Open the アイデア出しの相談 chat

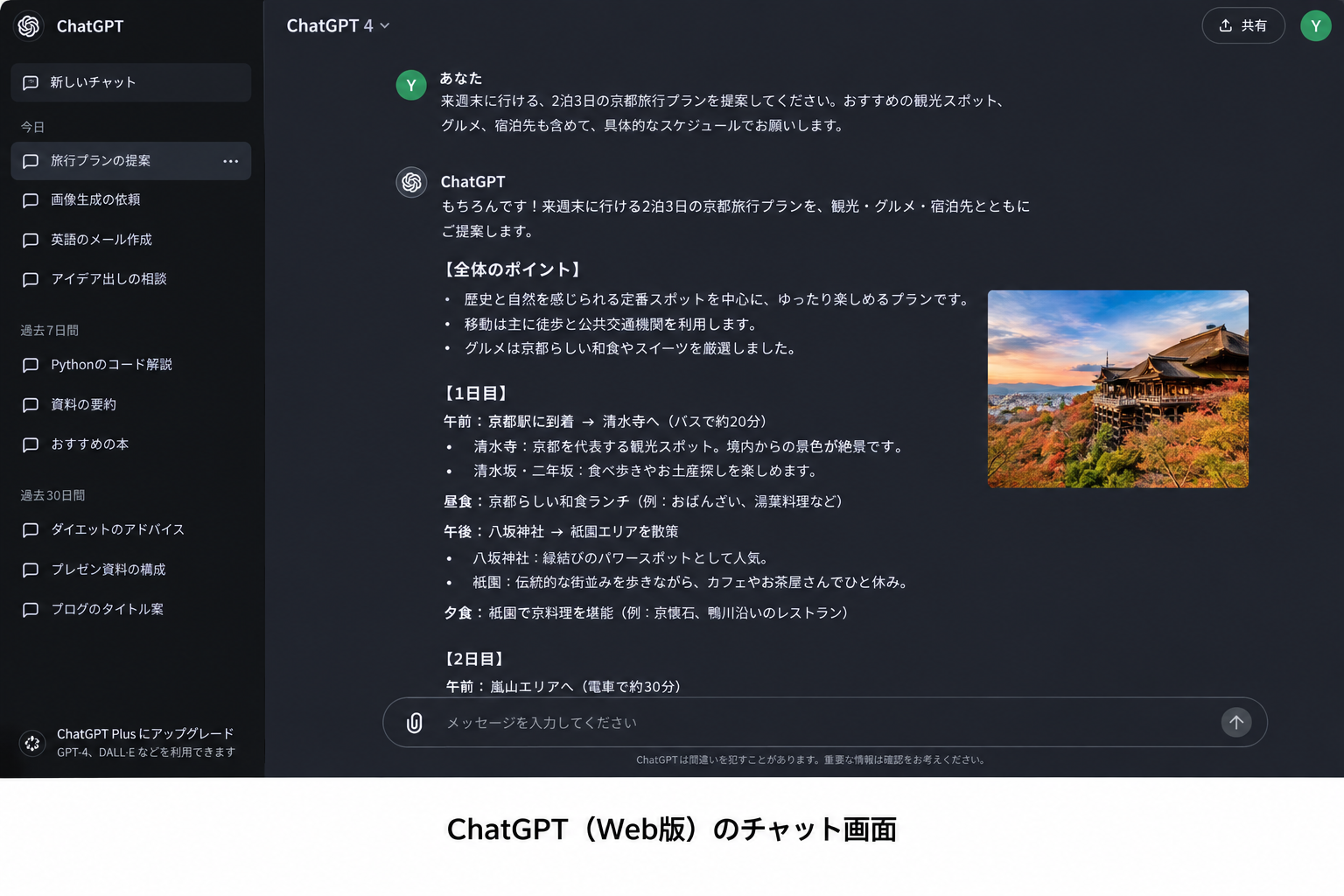131,279
